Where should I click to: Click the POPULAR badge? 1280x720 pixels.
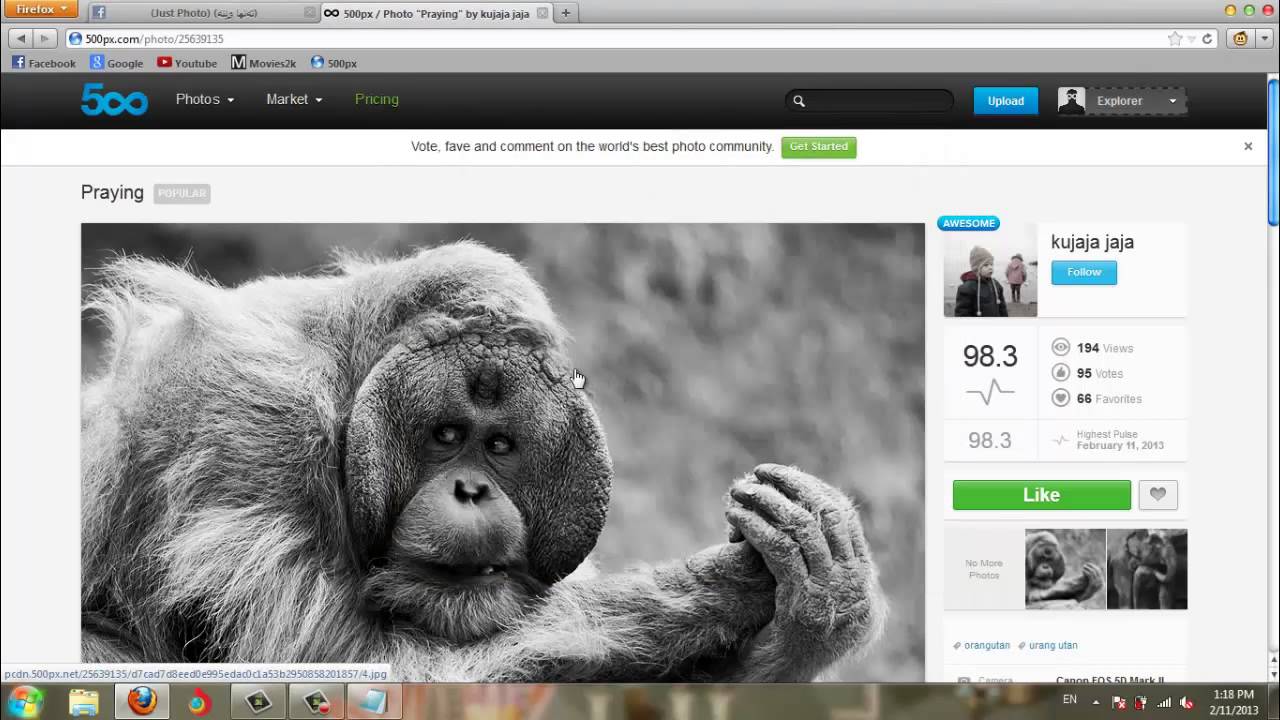182,193
